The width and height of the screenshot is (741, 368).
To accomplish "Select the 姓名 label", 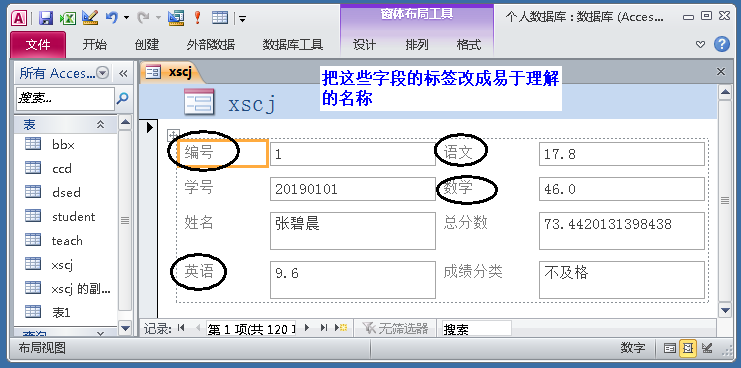I will point(199,222).
